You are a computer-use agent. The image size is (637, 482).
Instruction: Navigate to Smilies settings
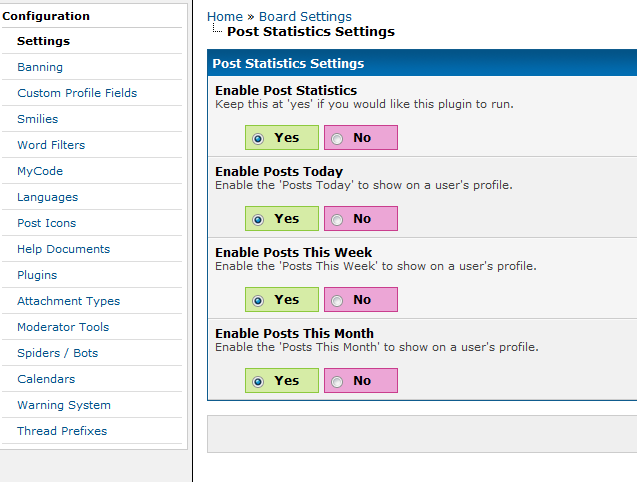click(38, 119)
